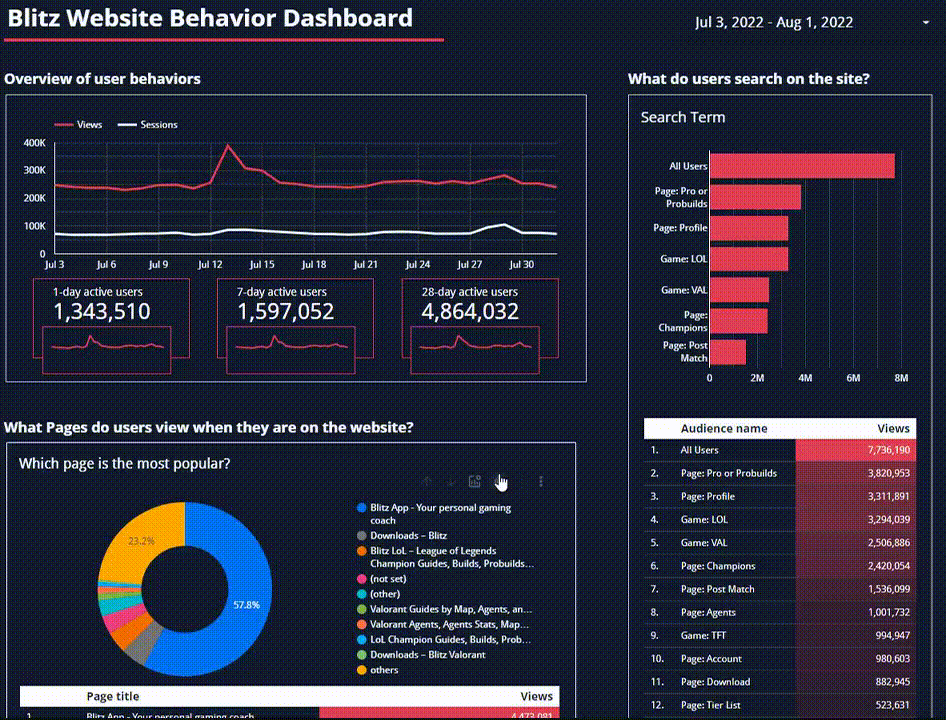Select the 'LoL Champion Guides, Builds' legend label
This screenshot has height=720, width=946.
pyautogui.click(x=451, y=639)
